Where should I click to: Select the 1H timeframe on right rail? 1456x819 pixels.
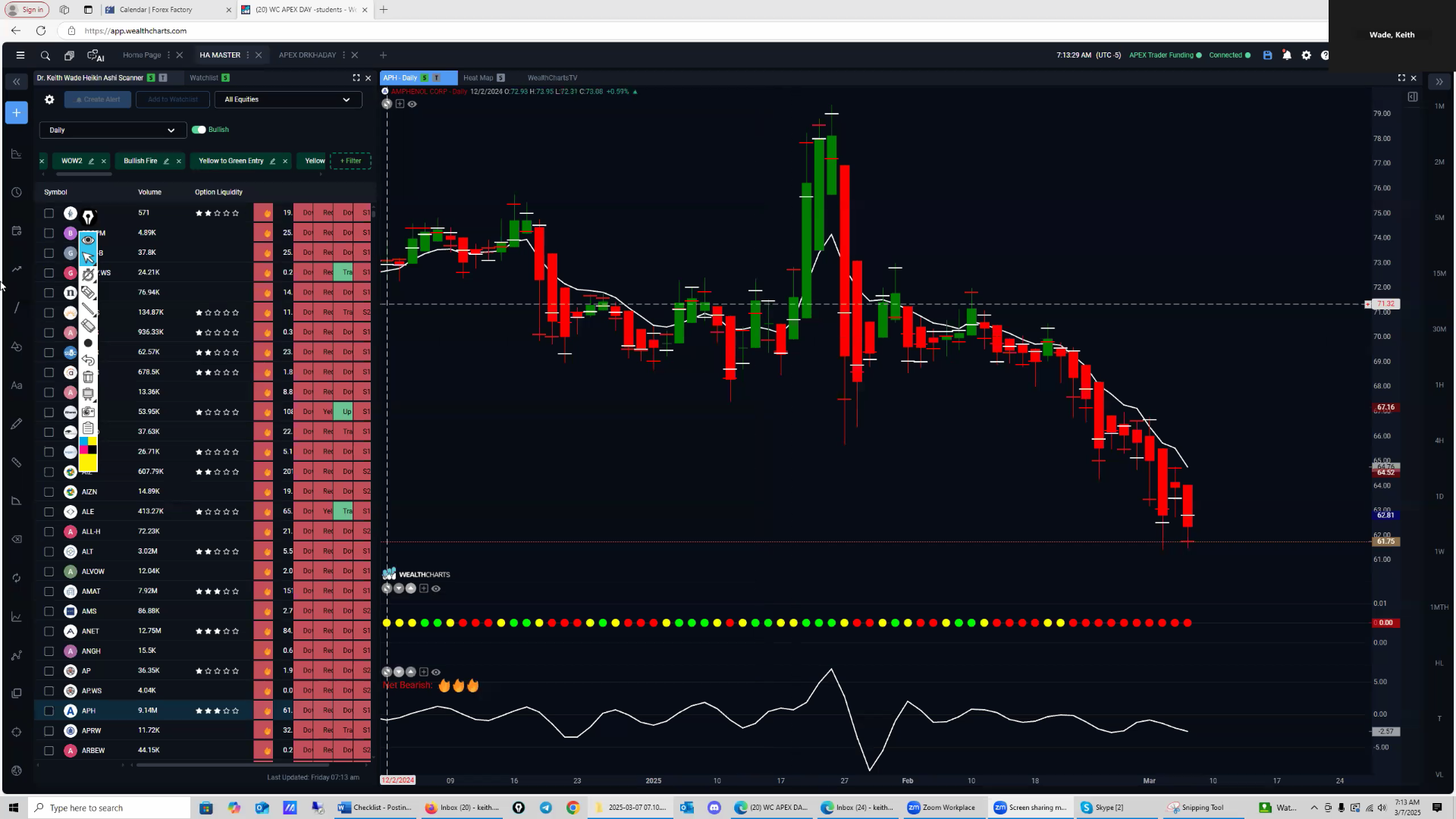click(1439, 385)
